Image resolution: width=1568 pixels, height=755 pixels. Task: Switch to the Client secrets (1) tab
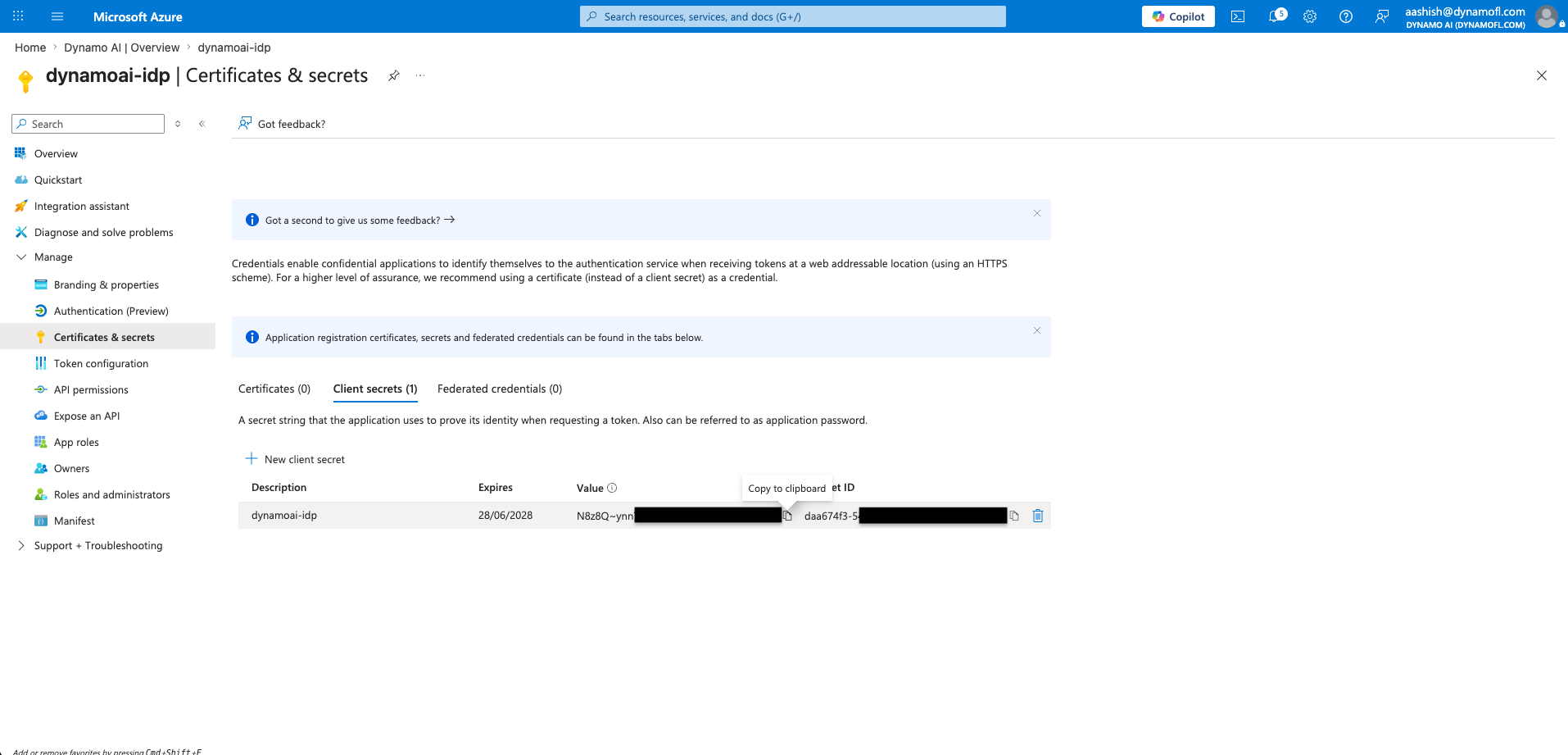(375, 389)
